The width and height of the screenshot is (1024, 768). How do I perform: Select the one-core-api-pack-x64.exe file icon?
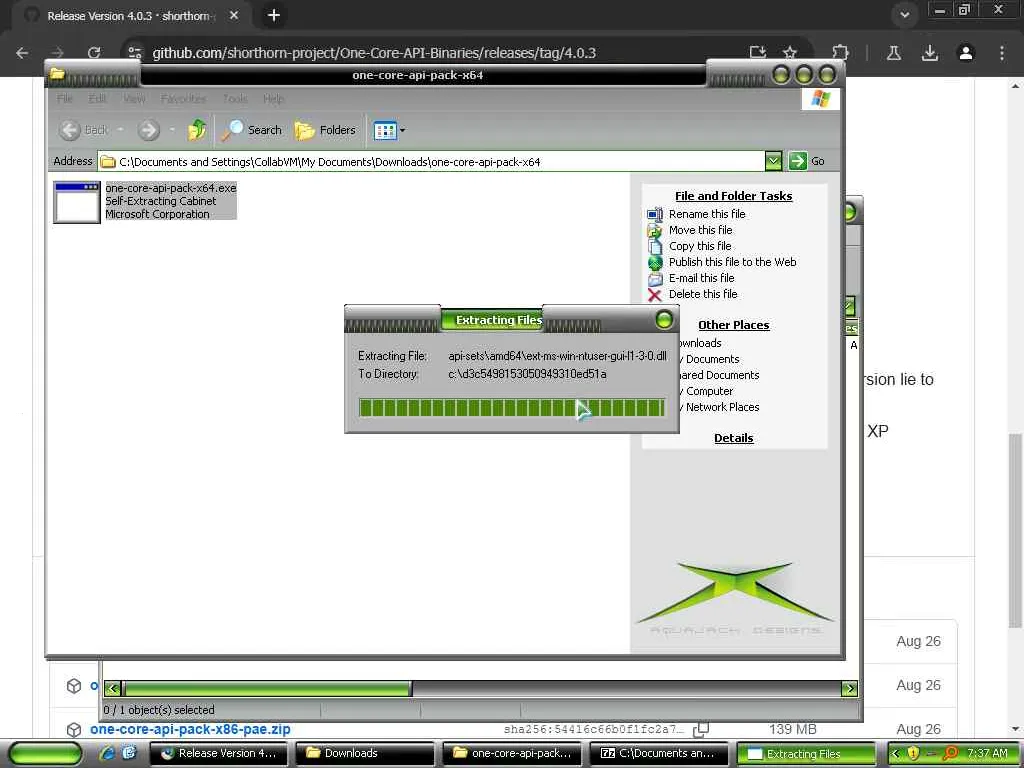click(76, 202)
